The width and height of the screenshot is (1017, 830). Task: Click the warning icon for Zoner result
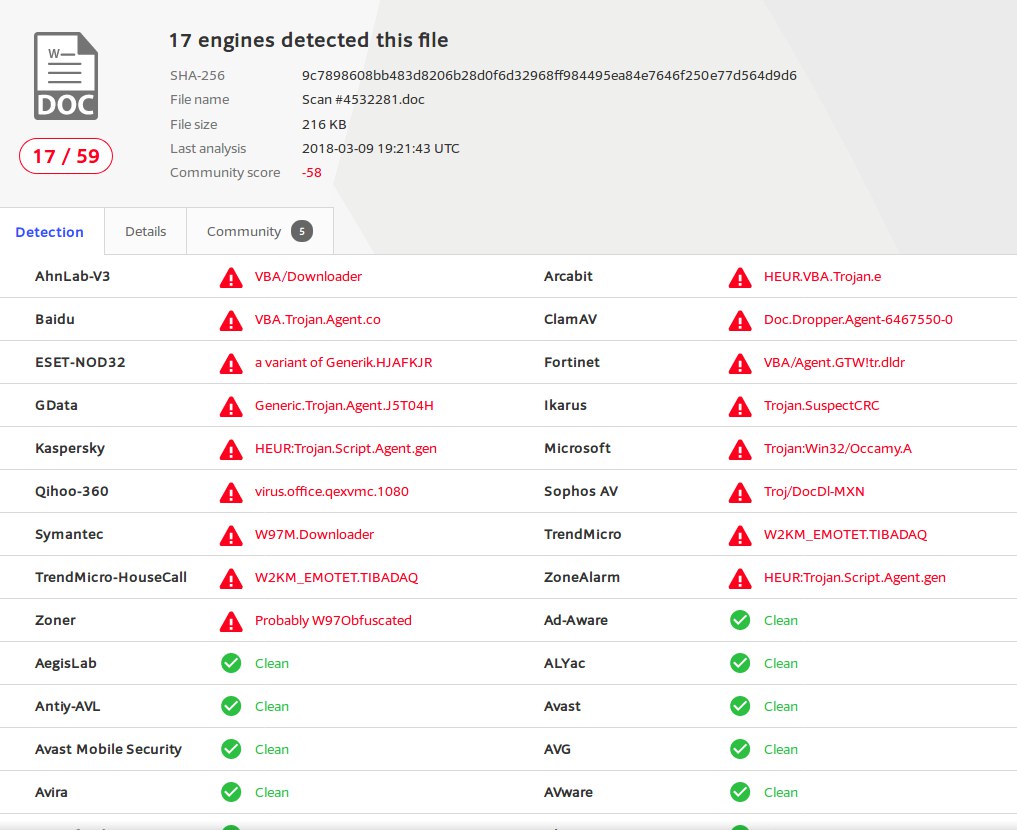[231, 621]
